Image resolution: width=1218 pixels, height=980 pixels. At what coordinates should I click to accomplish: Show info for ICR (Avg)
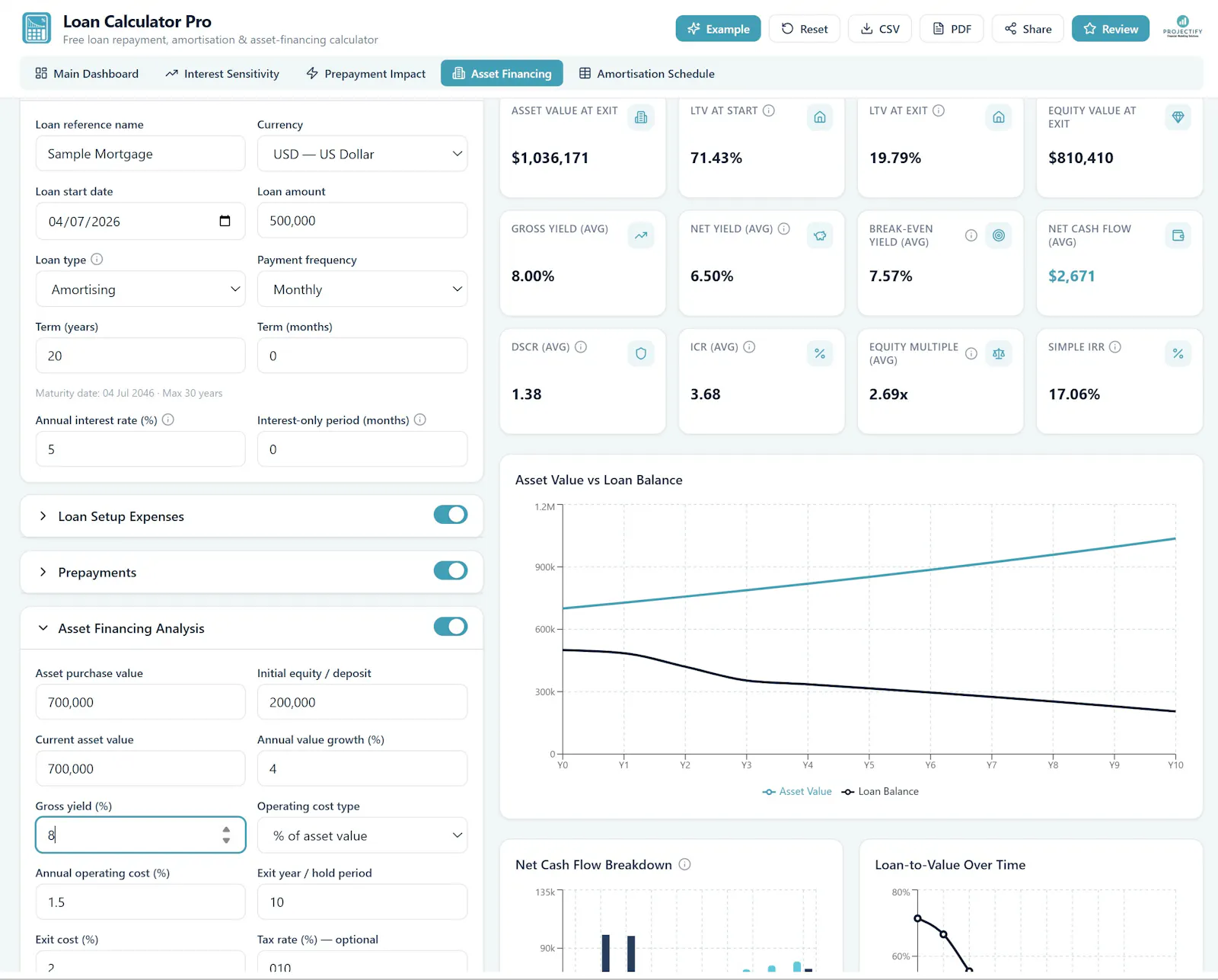(749, 346)
